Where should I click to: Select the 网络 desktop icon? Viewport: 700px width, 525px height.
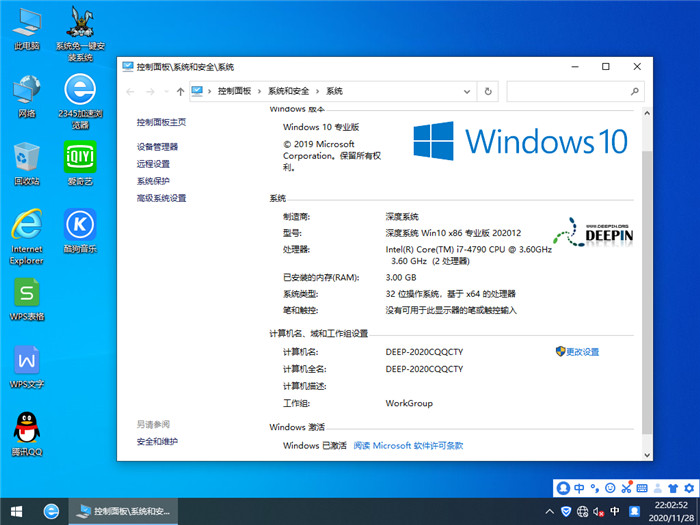27,96
